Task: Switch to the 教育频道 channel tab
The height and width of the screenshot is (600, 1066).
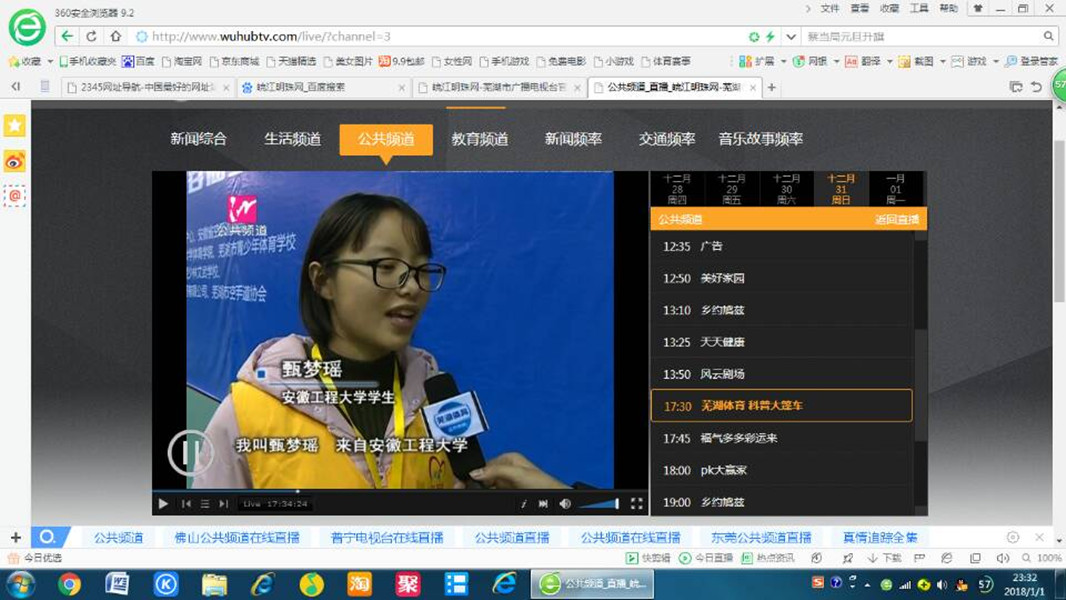Action: coord(479,139)
